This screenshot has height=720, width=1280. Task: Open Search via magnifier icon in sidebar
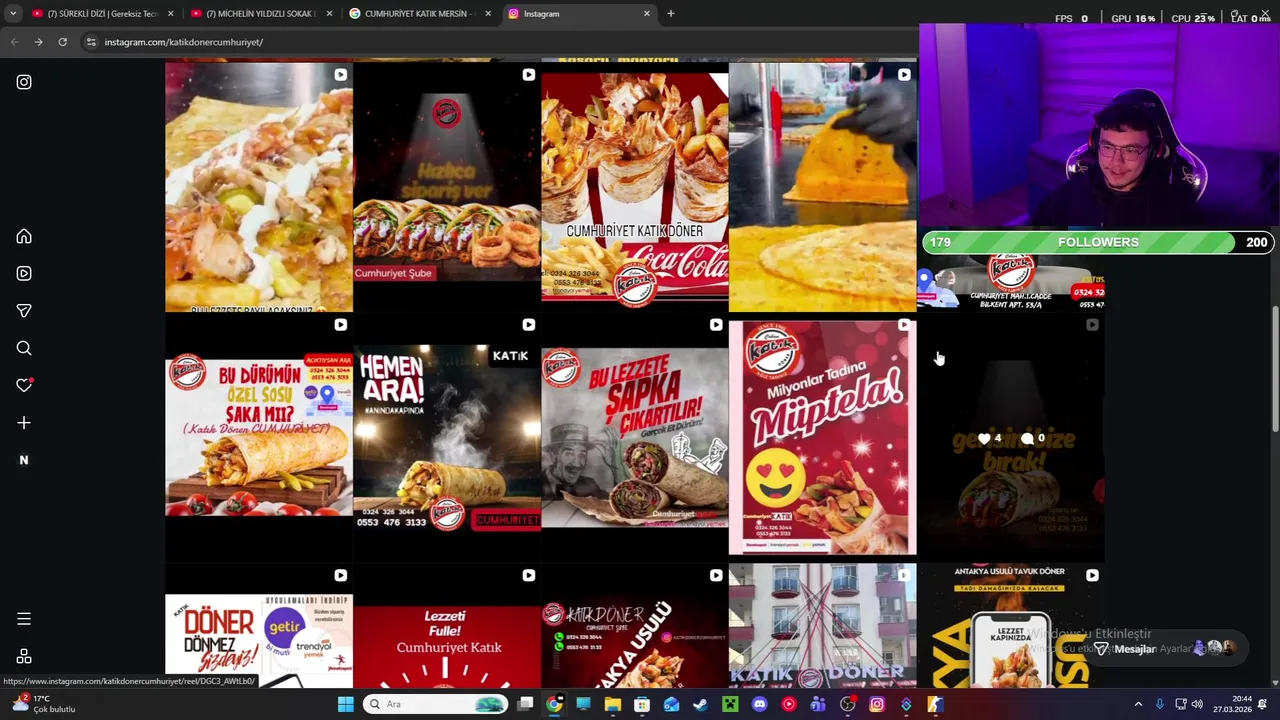click(x=24, y=348)
